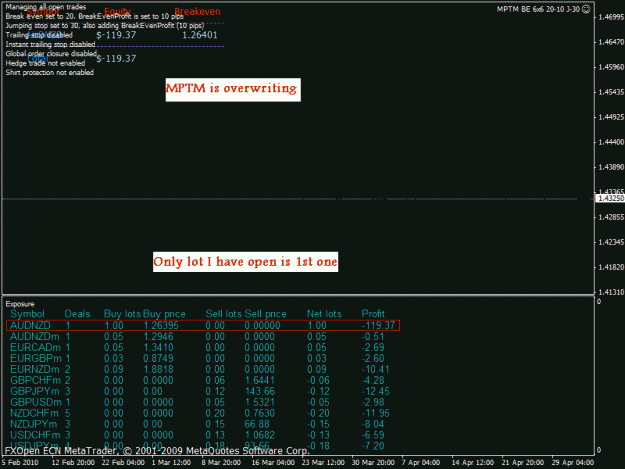
Task: Select the MPTM BE 6x6 20-10 J-30 expert label
Action: pyautogui.click(x=538, y=9)
